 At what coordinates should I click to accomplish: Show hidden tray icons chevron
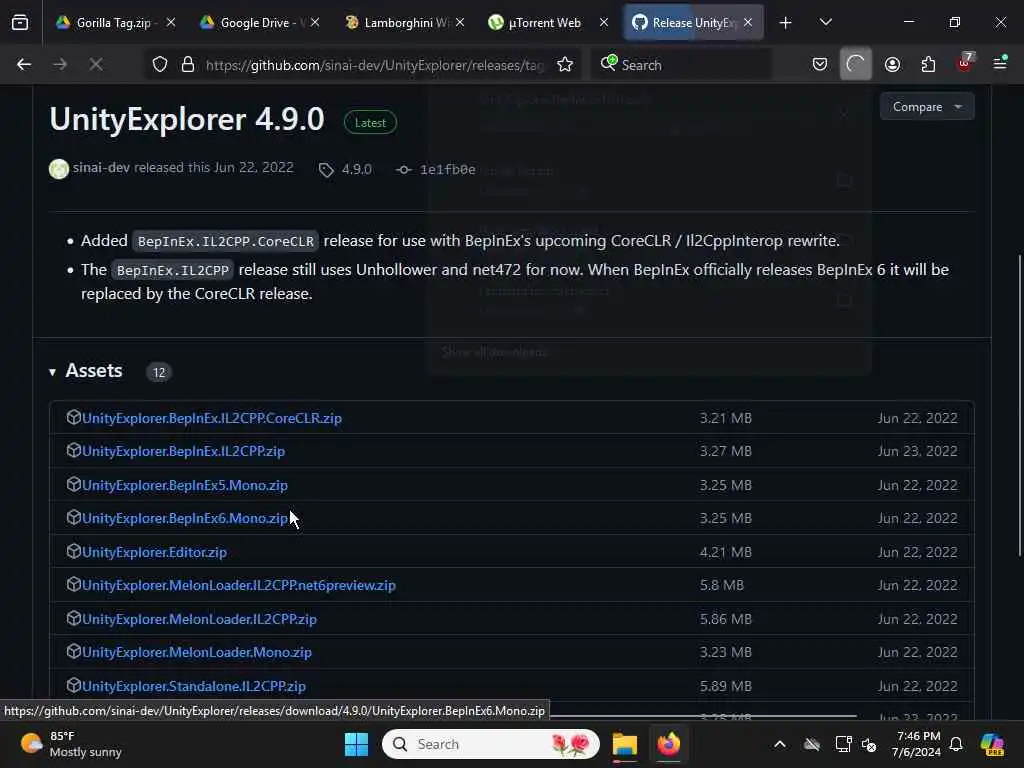point(780,744)
